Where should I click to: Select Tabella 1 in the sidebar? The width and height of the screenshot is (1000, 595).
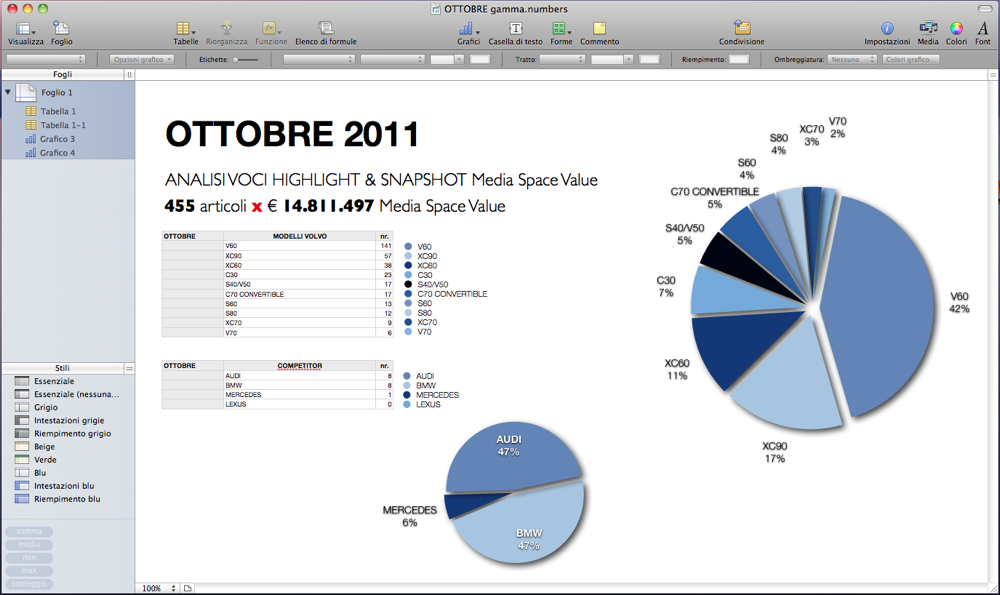coord(58,111)
